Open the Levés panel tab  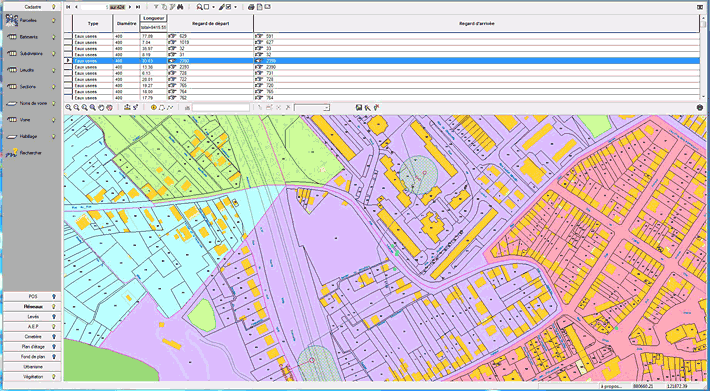pos(32,316)
